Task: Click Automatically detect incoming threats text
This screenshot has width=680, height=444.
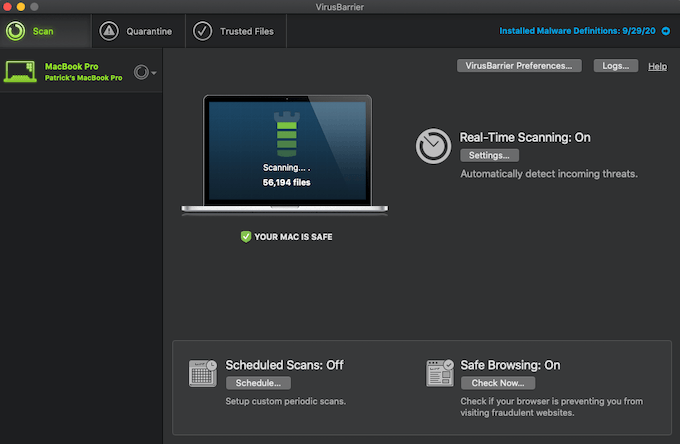Action: pos(549,174)
